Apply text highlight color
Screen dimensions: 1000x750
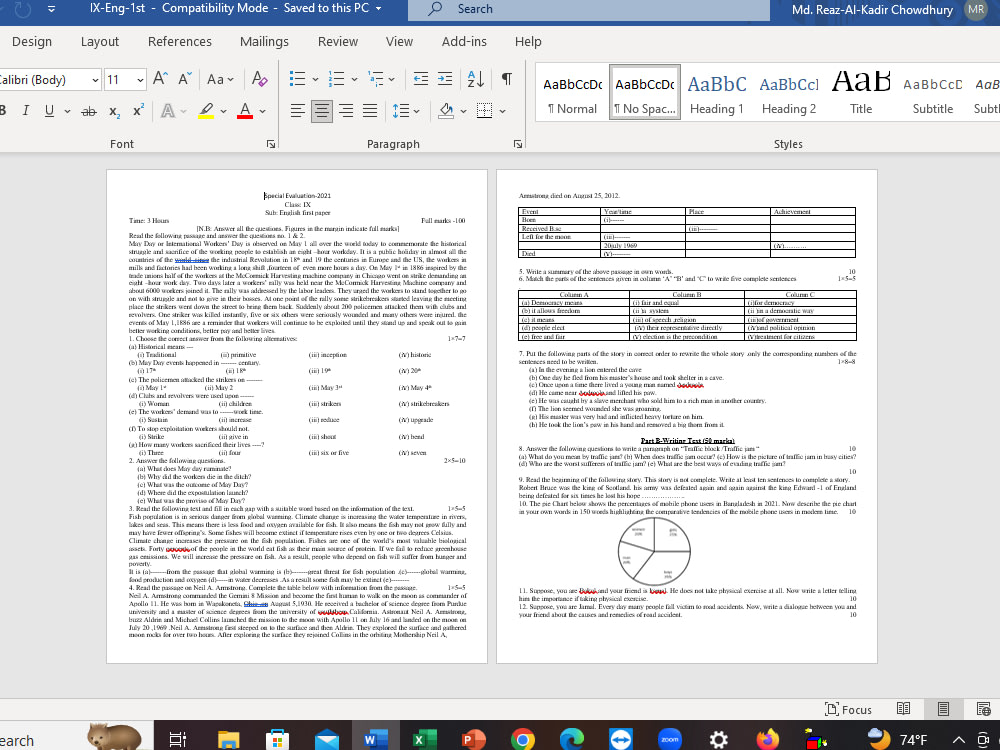206,111
